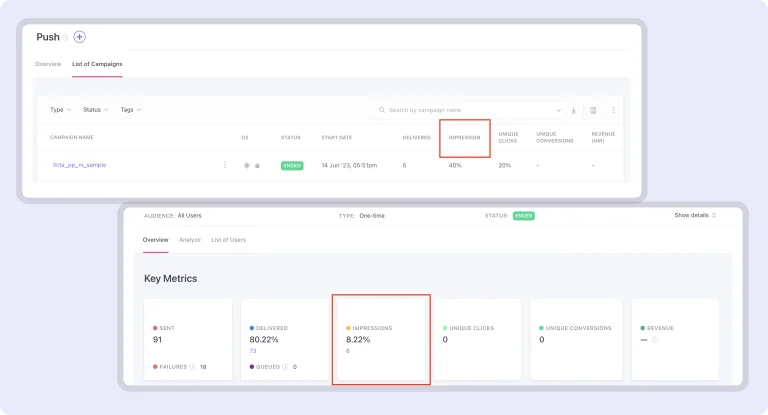Click the download icon in campaigns toolbar

click(x=574, y=110)
